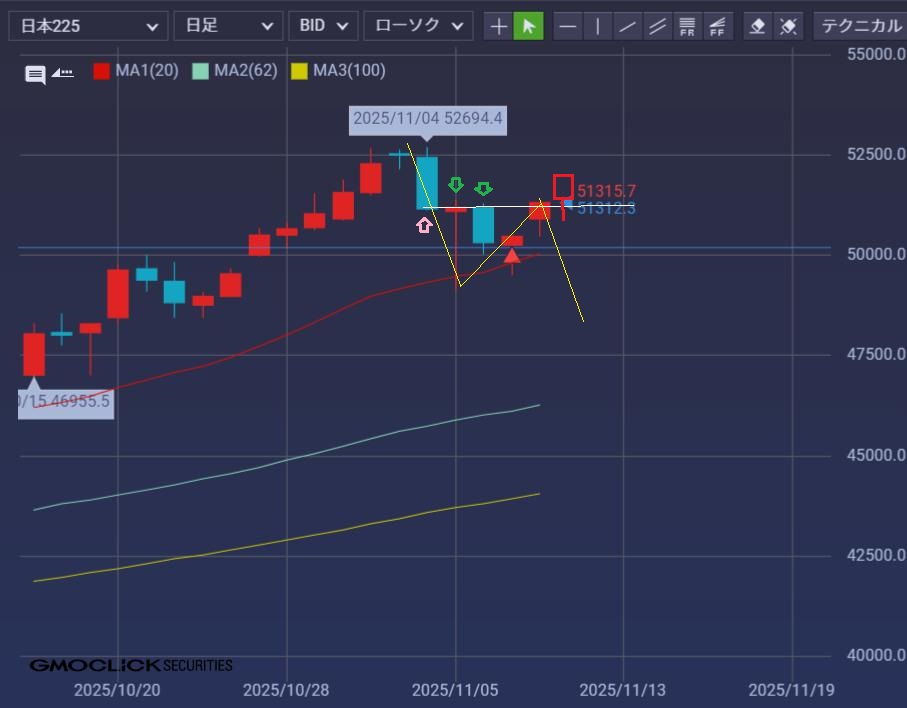Expand the ローソク chart type dropdown
907x708 pixels.
point(418,26)
